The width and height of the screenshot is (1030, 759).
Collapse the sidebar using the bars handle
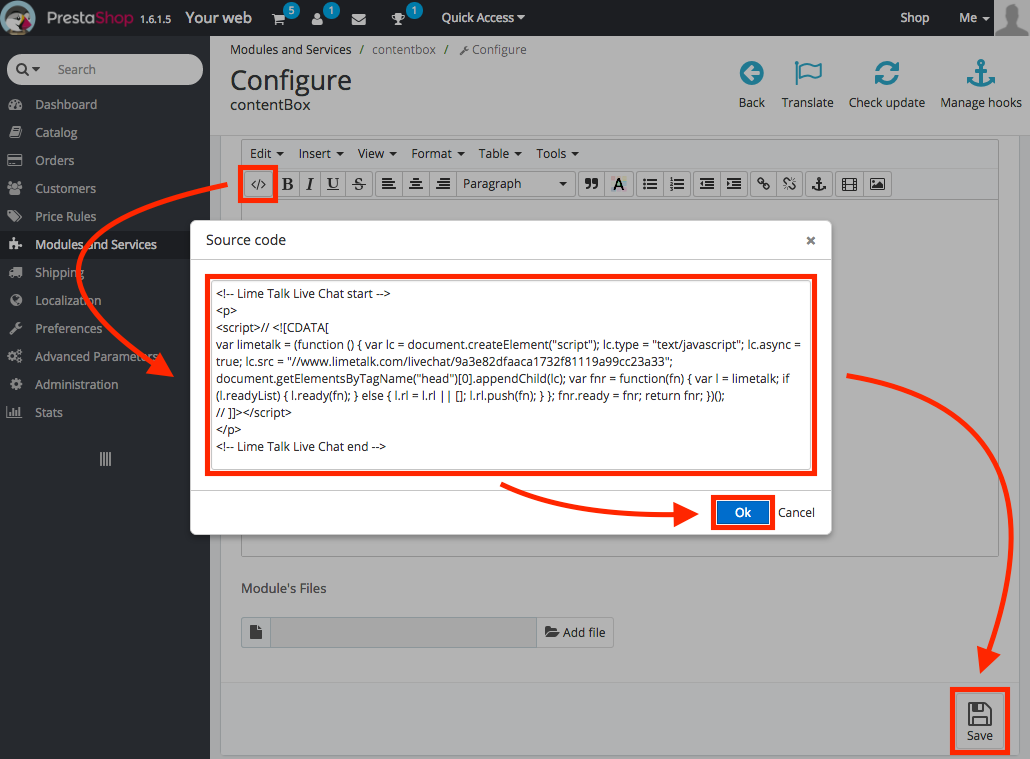[105, 459]
